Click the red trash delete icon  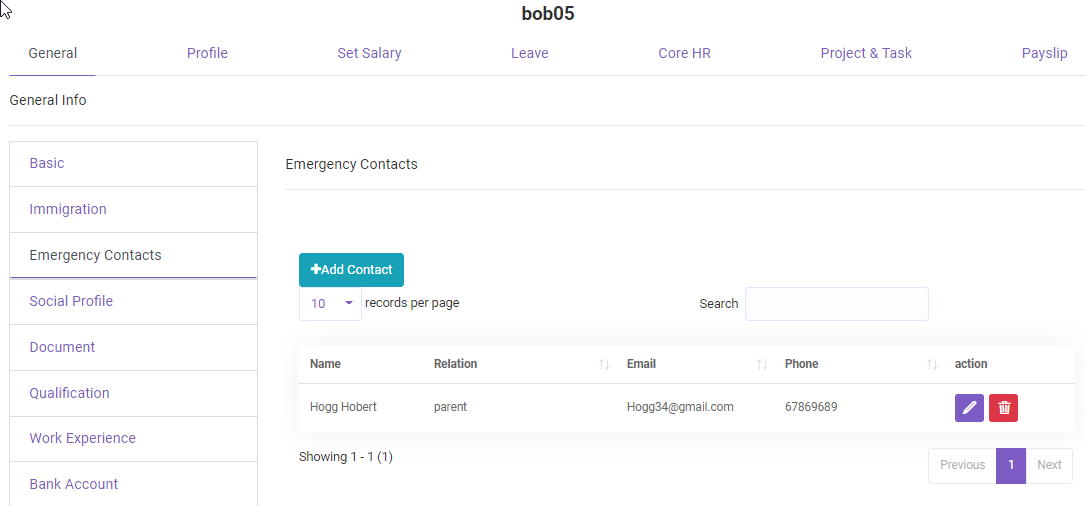click(1003, 408)
